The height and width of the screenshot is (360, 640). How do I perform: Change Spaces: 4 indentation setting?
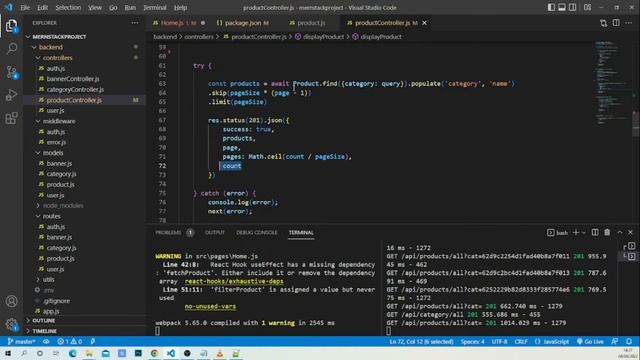pos(473,341)
